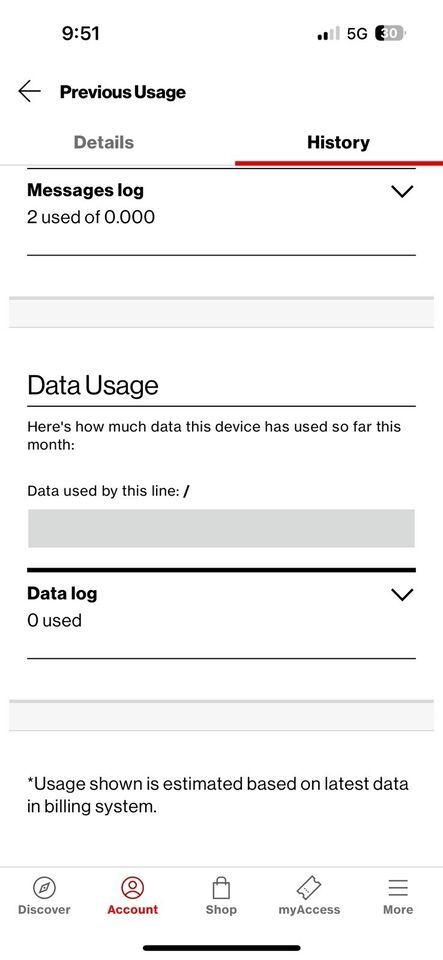Switch to the Details tab

103,143
